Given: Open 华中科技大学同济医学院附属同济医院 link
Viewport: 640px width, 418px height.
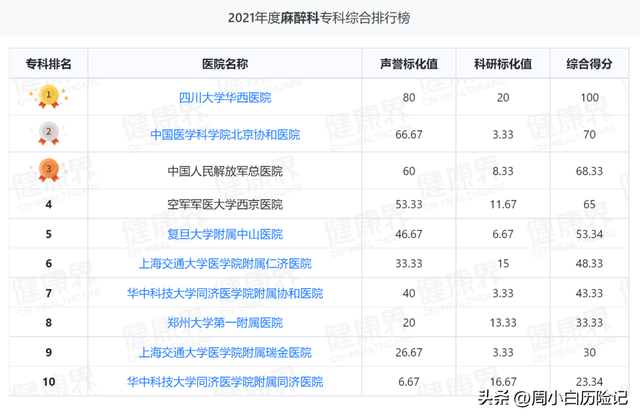Looking at the screenshot, I should (225, 382).
